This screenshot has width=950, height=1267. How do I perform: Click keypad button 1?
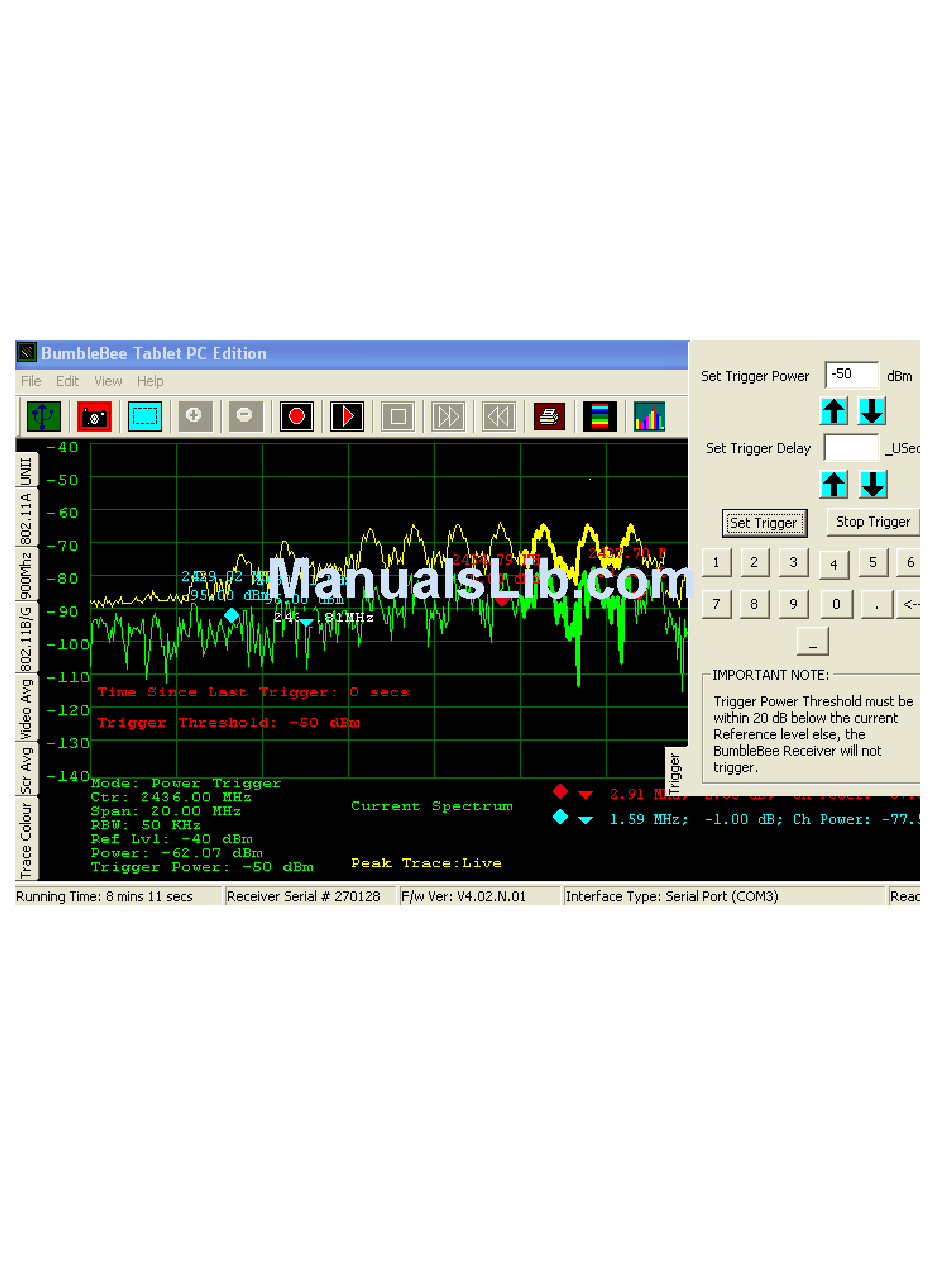point(716,563)
